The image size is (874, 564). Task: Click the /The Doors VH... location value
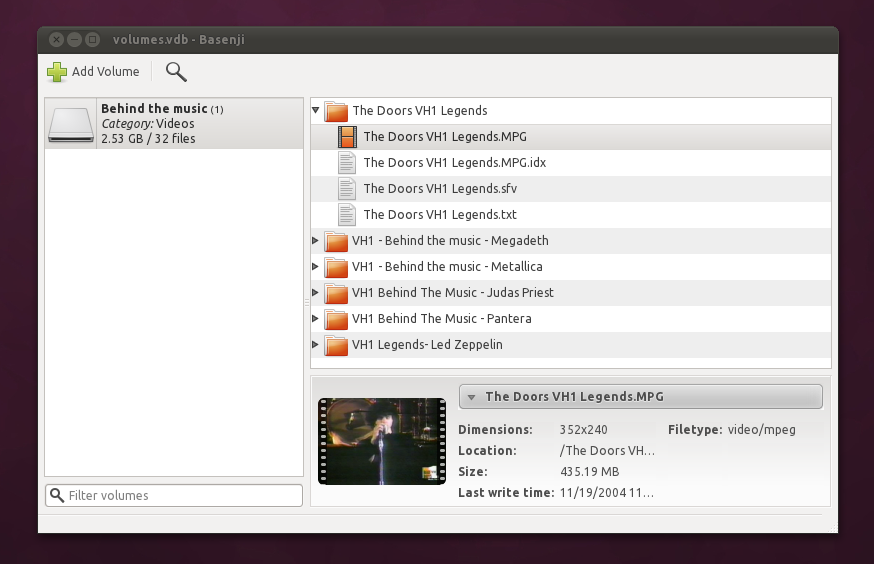click(607, 451)
